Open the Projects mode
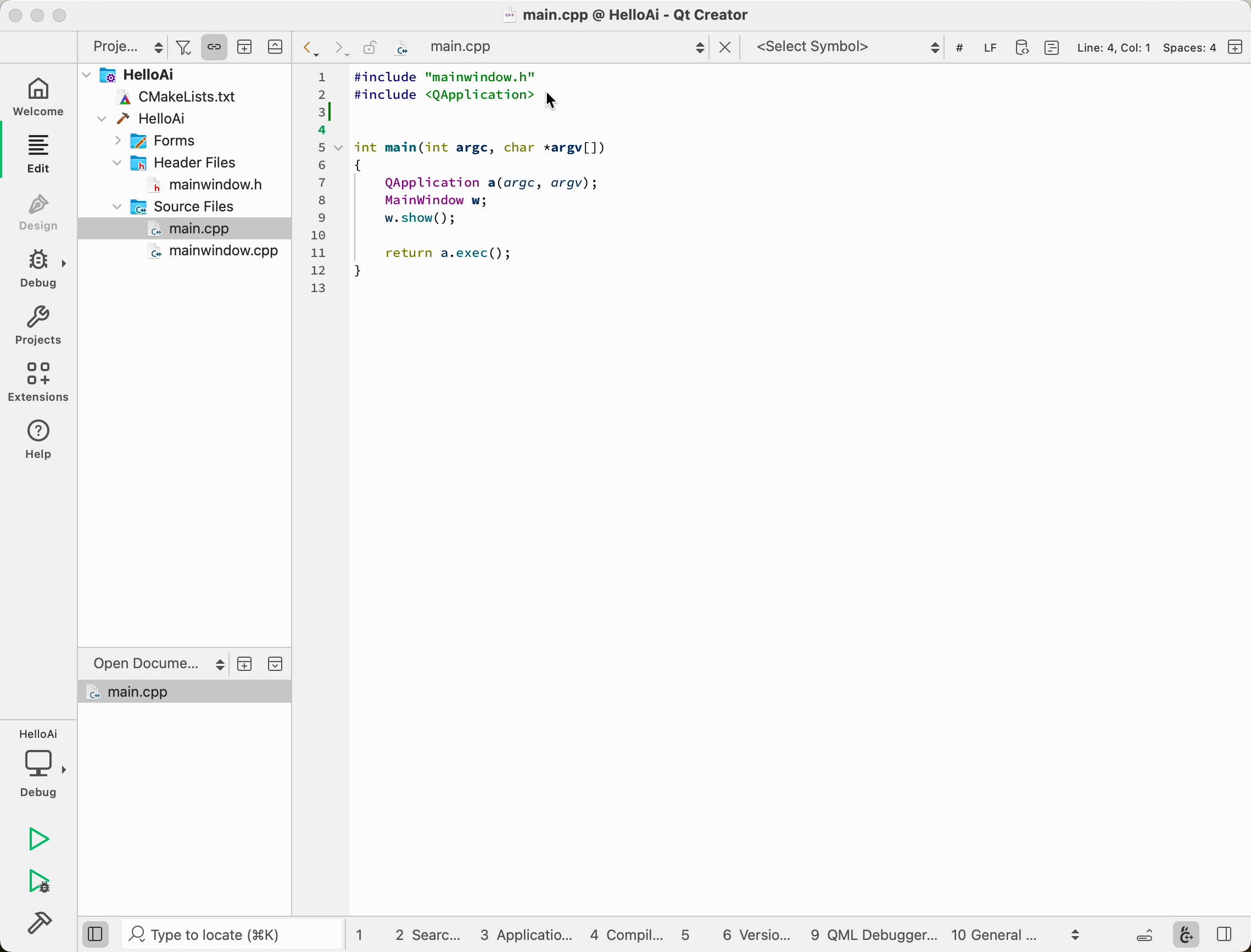 point(38,325)
